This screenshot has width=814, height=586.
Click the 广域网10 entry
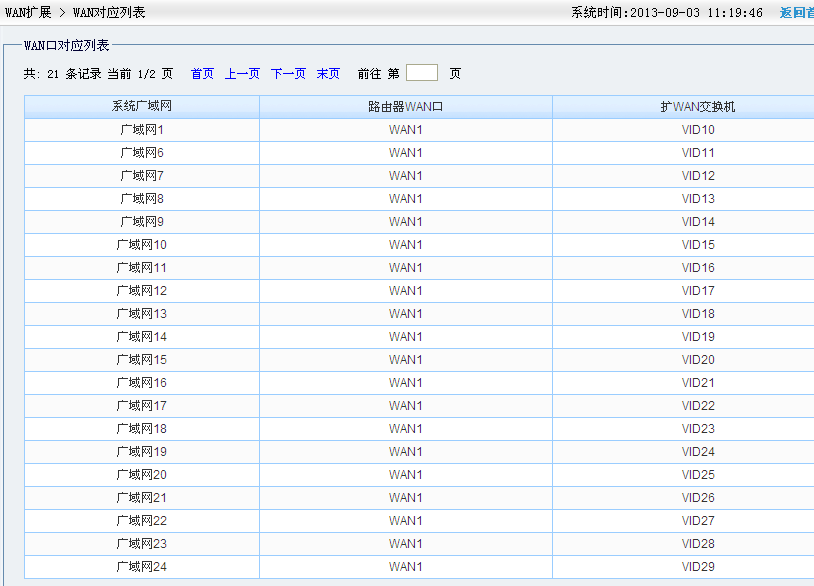142,245
